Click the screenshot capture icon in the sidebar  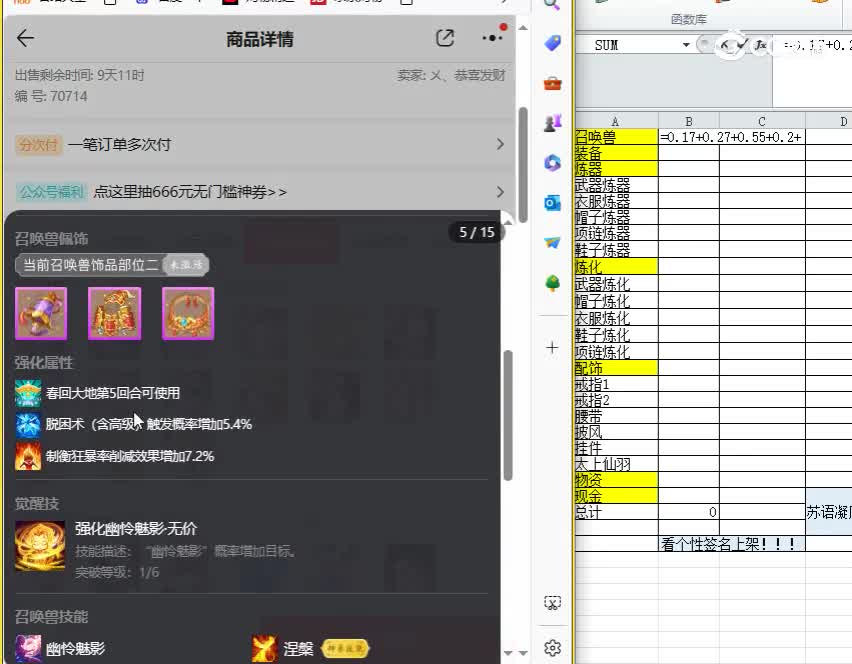coord(553,603)
